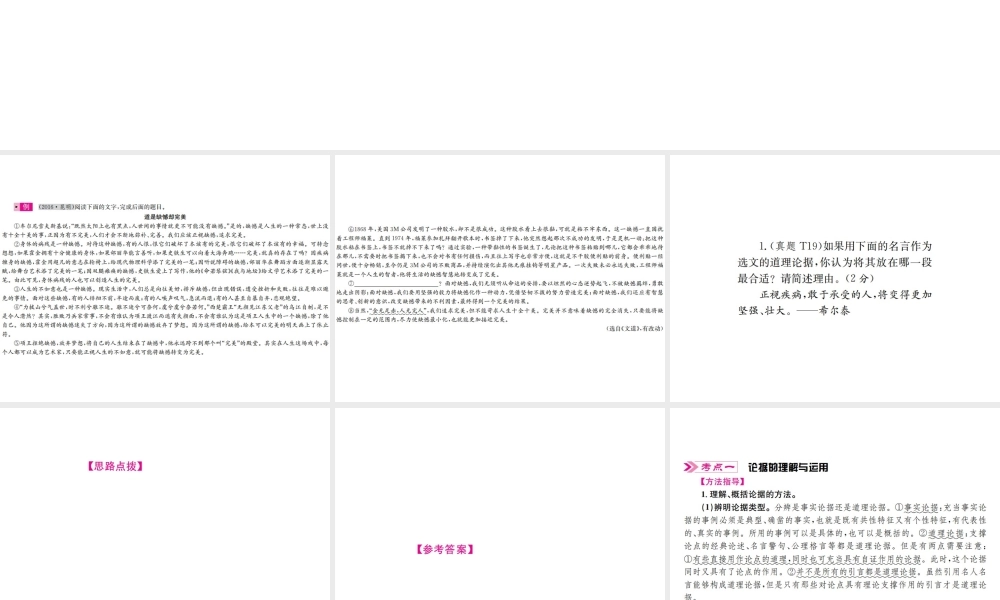Click the score marker (2 分)
The width and height of the screenshot is (1000, 600).
click(858, 278)
